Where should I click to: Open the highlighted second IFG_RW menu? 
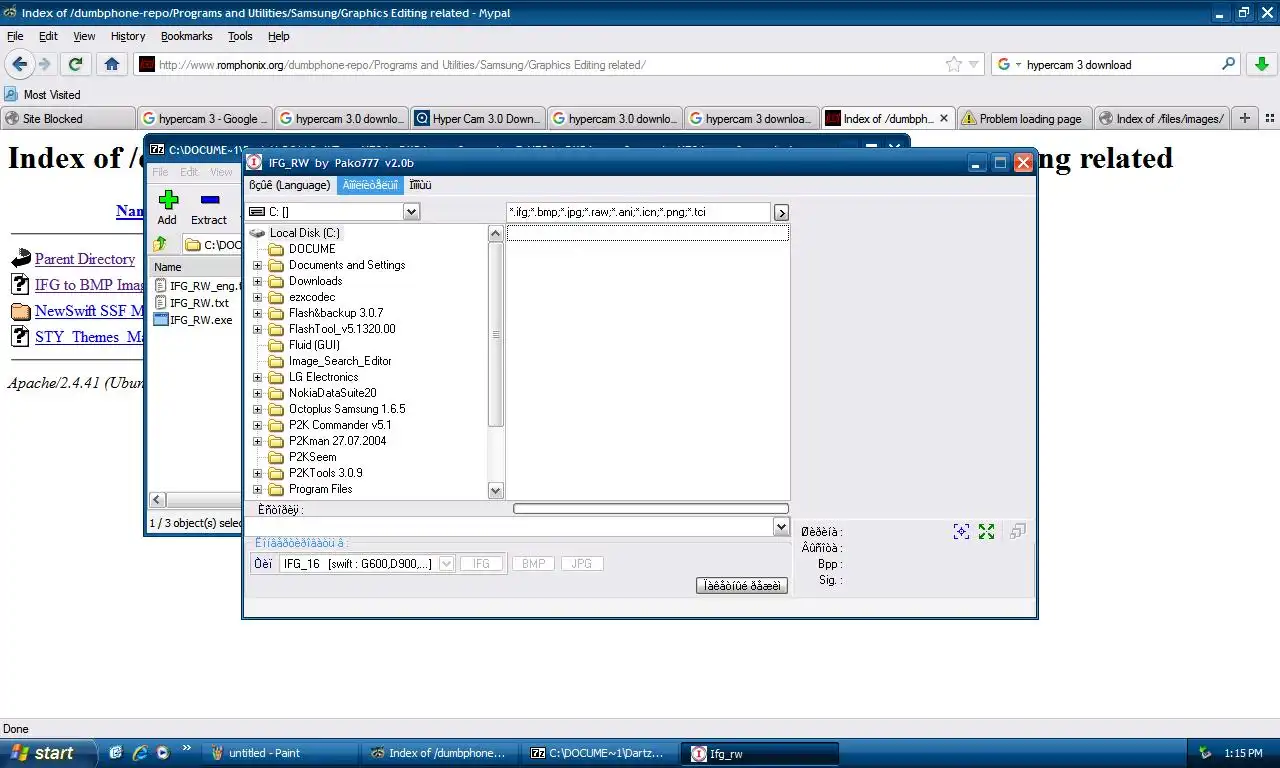click(370, 185)
